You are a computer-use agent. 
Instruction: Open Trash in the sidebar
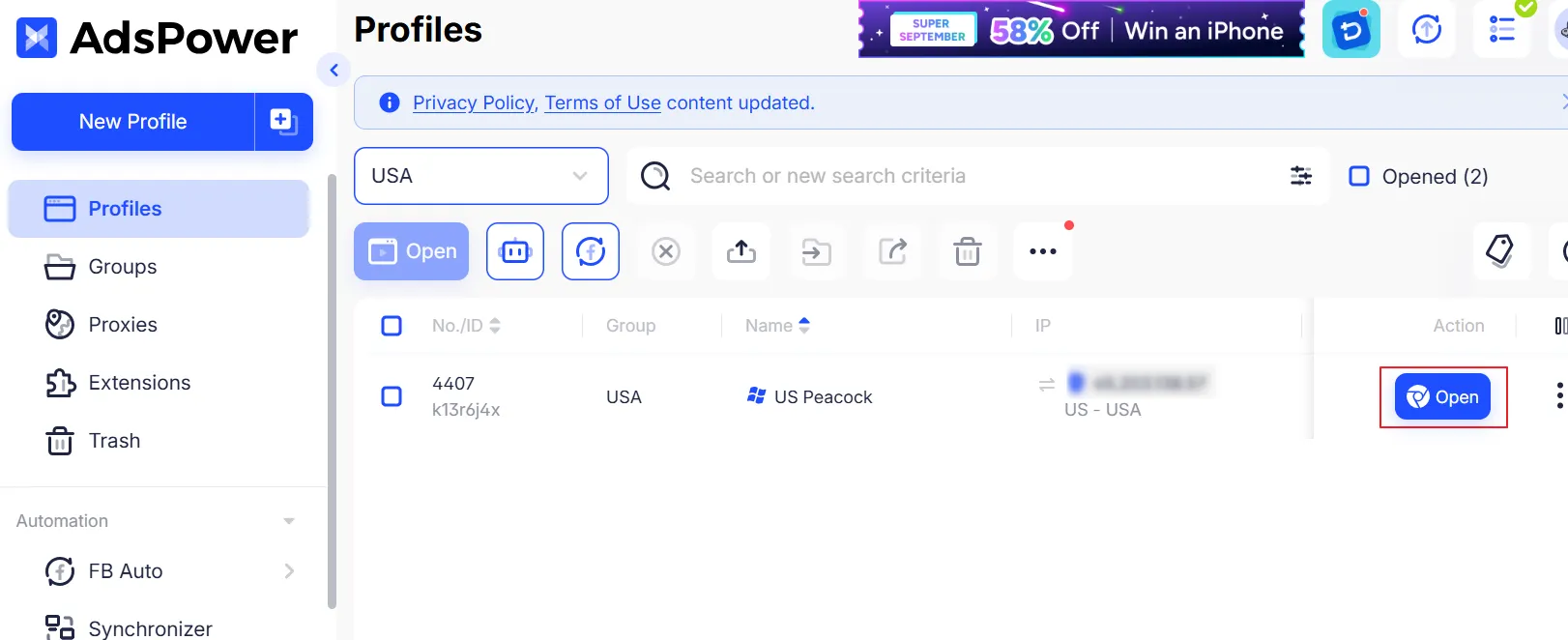[159, 441]
